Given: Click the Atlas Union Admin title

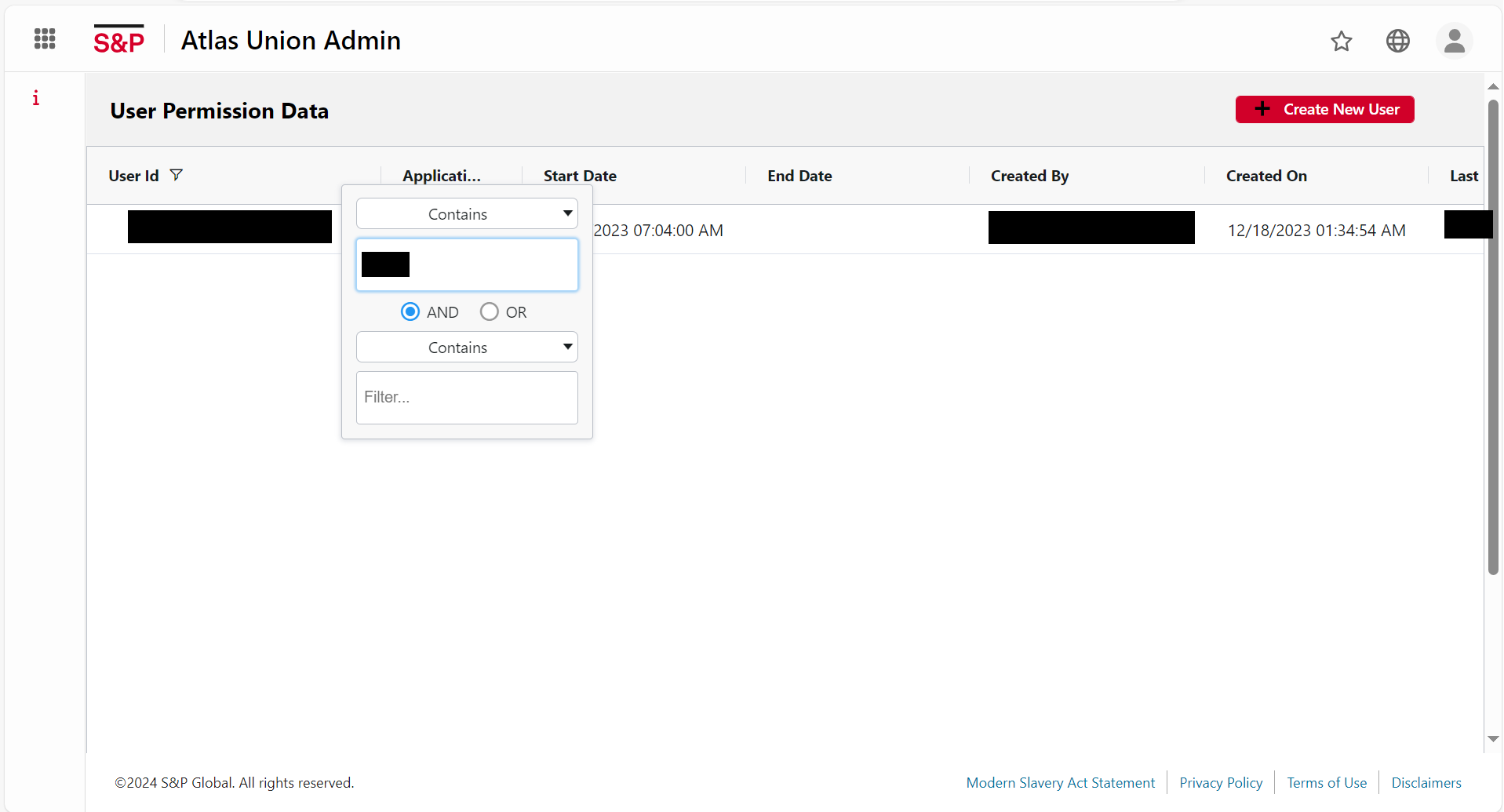Looking at the screenshot, I should pos(291,40).
